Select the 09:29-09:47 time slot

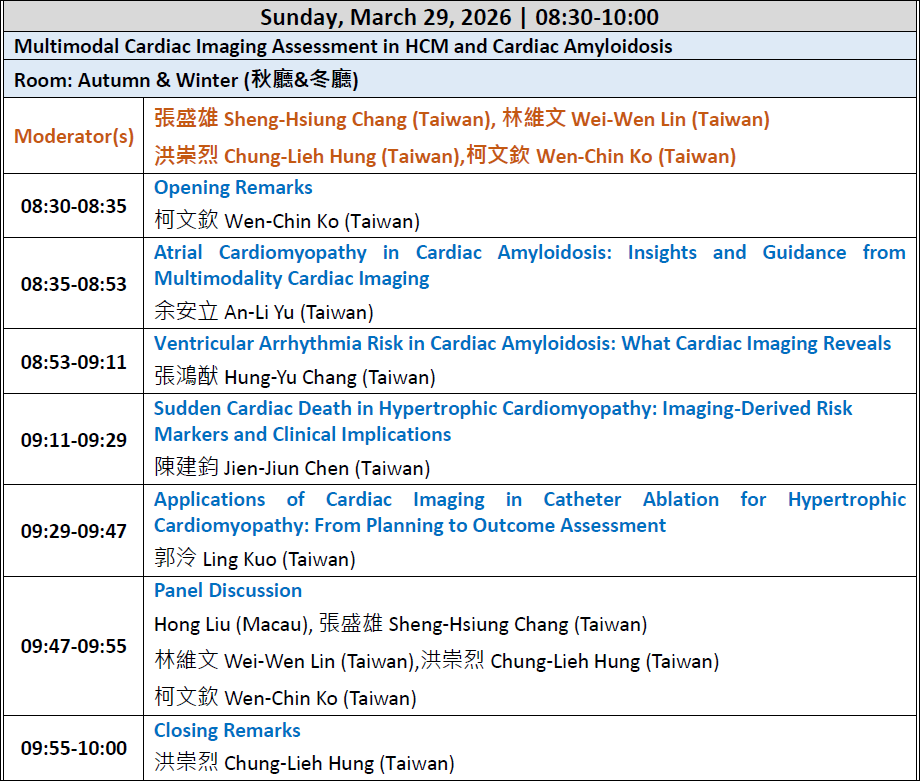pos(74,531)
